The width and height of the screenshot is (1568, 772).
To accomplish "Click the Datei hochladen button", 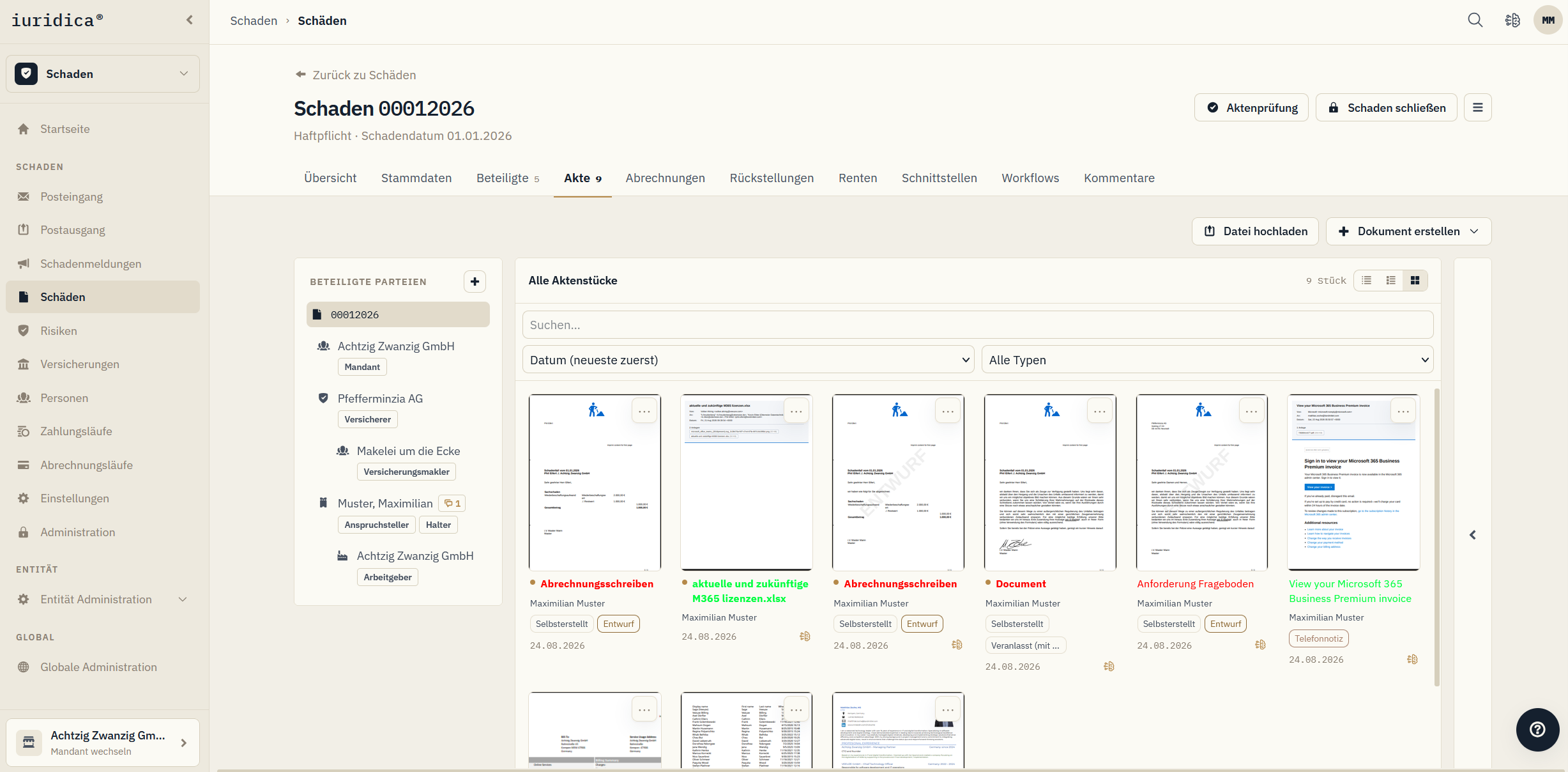I will pos(1255,231).
